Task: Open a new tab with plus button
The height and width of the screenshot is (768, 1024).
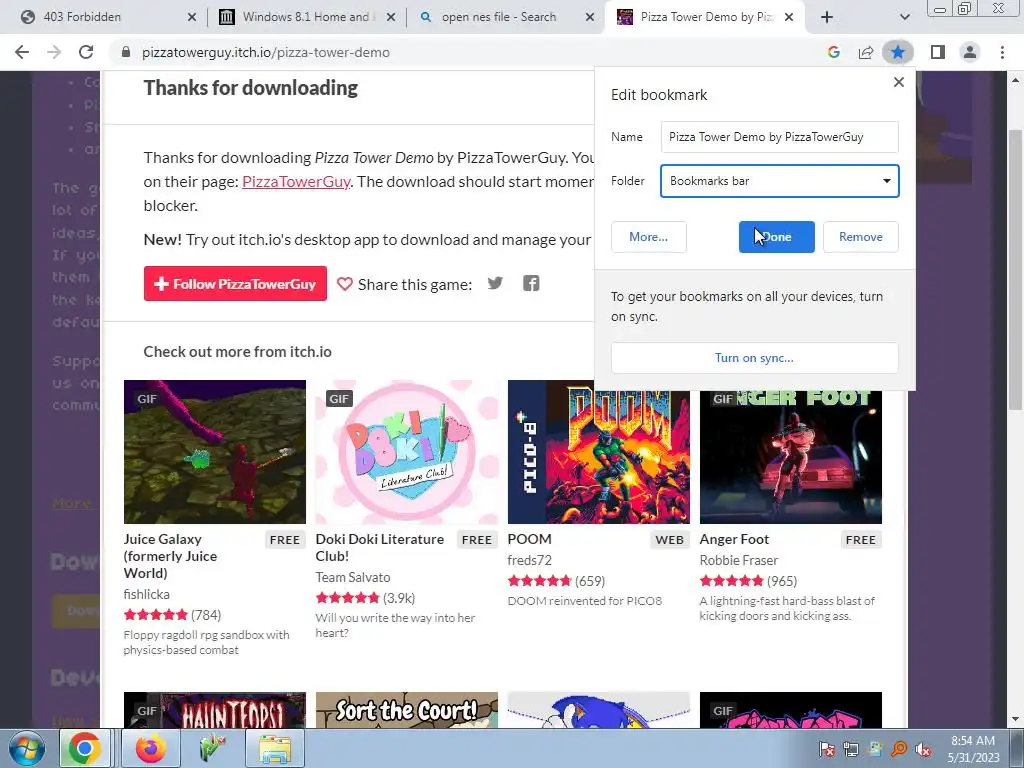Action: [827, 17]
